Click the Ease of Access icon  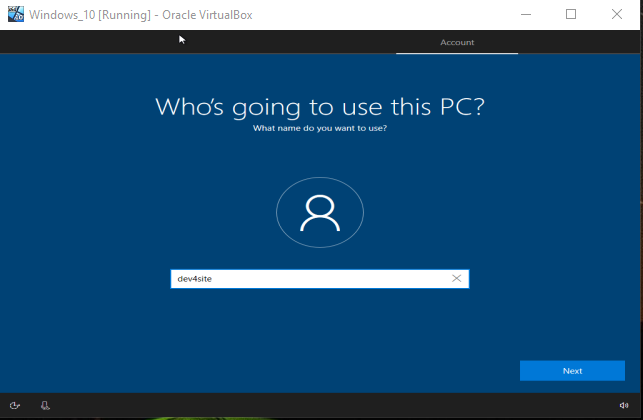pos(15,405)
